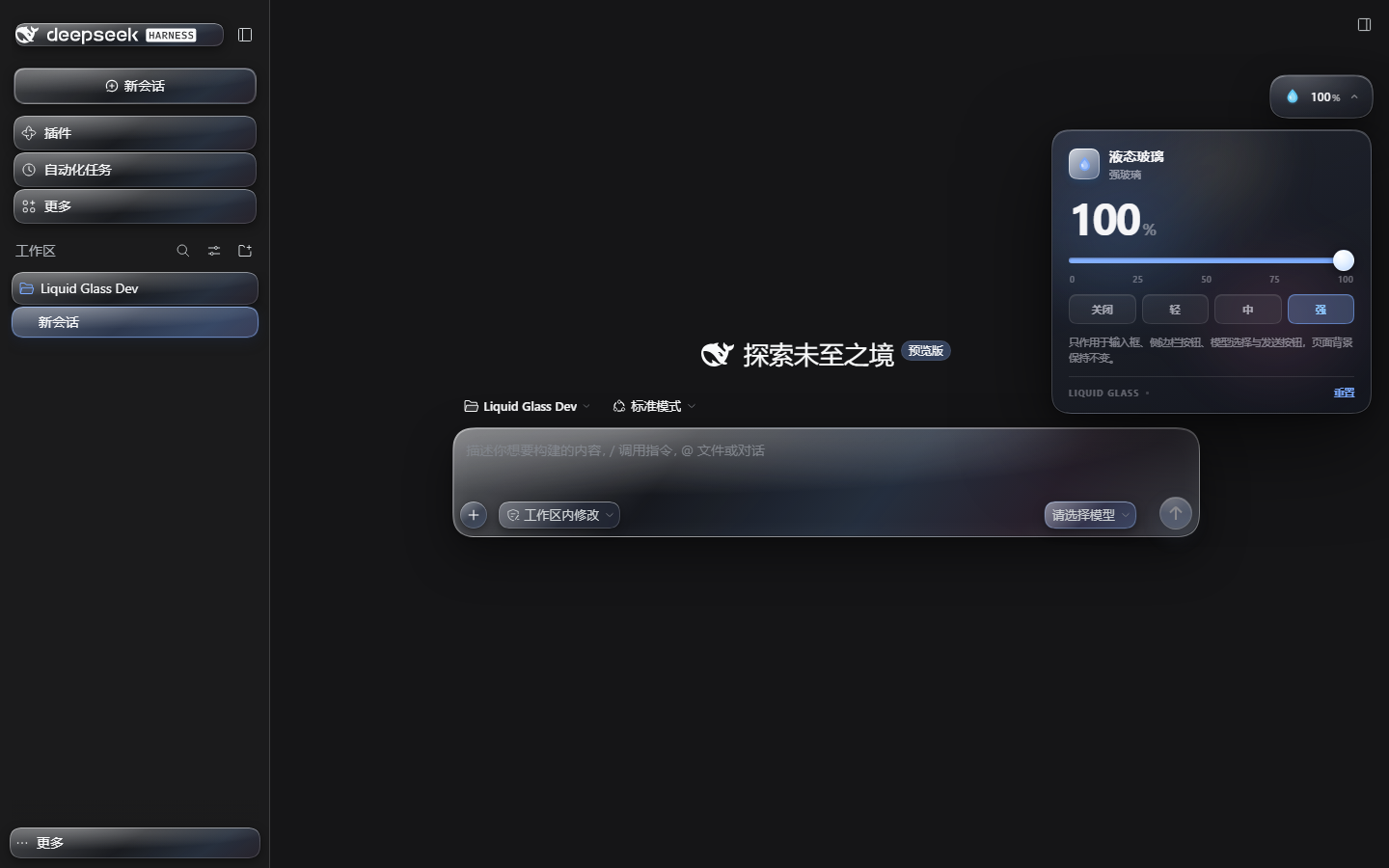
Task: Click the 强玻璃 subtitle text
Action: pos(1125,175)
